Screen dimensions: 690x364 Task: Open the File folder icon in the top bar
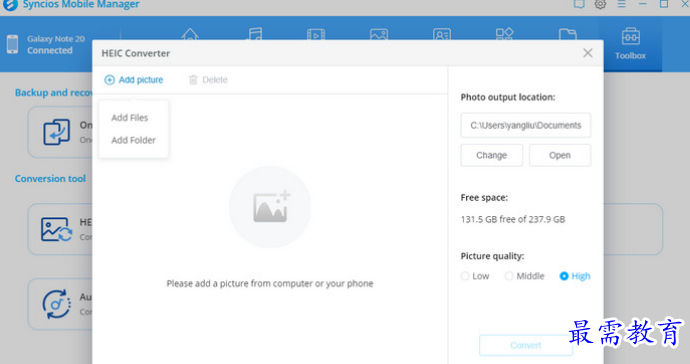[568, 34]
